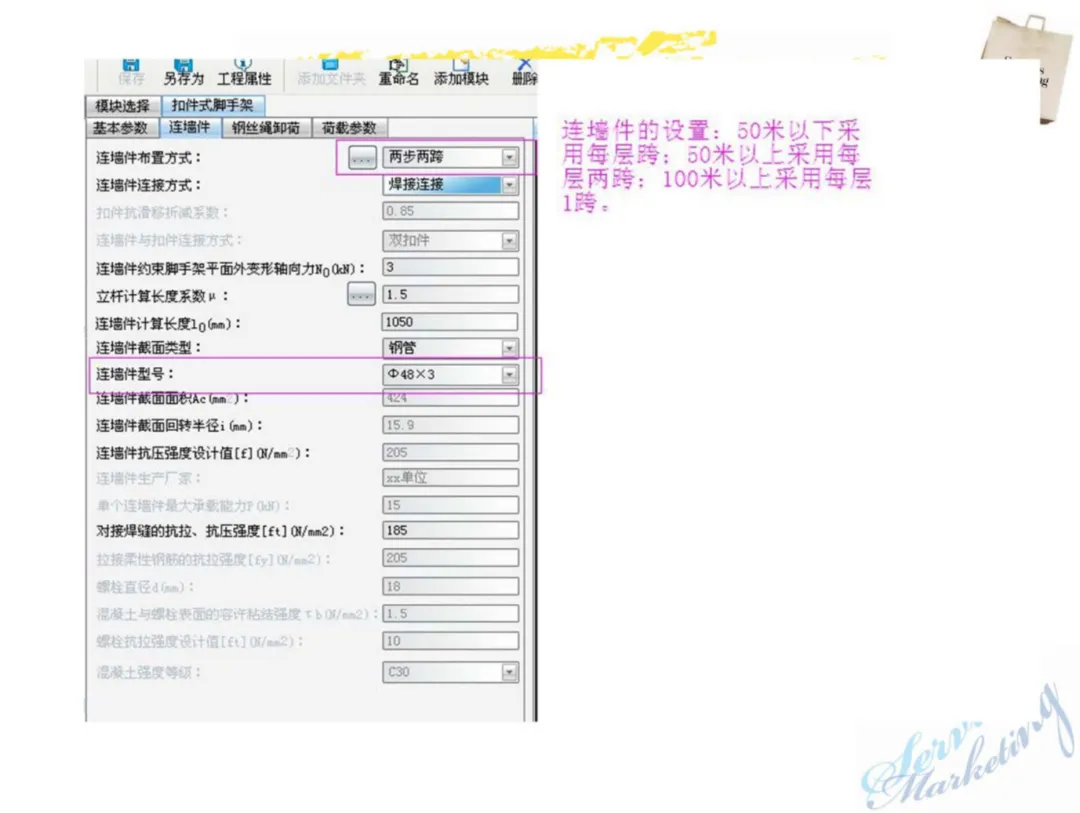Click the 回转半径 field showing 15.9

450,425
